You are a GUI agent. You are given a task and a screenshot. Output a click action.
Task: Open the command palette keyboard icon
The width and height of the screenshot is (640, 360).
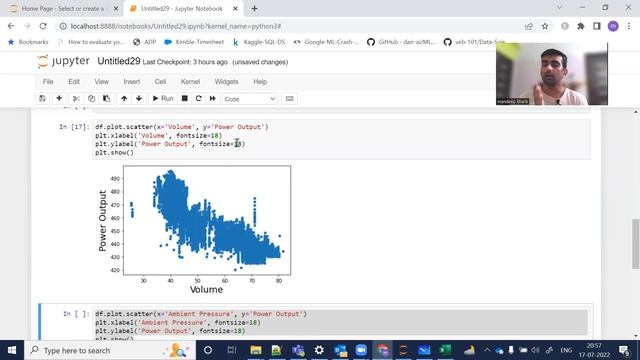[289, 98]
